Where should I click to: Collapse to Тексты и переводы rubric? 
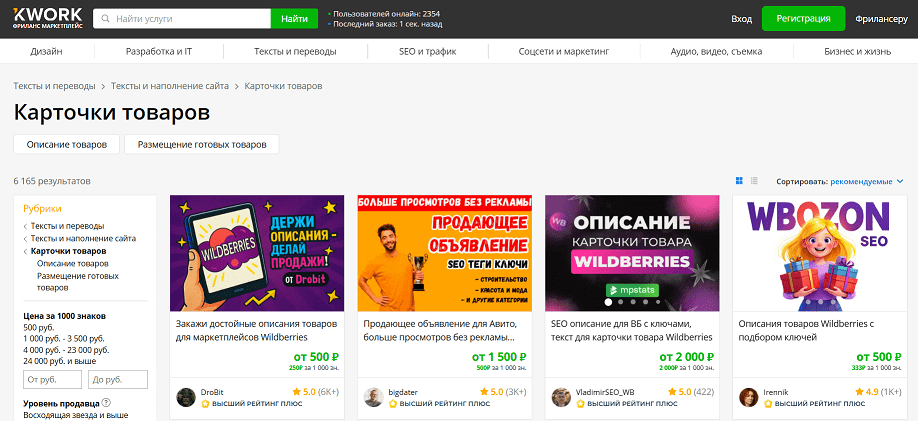(67, 226)
